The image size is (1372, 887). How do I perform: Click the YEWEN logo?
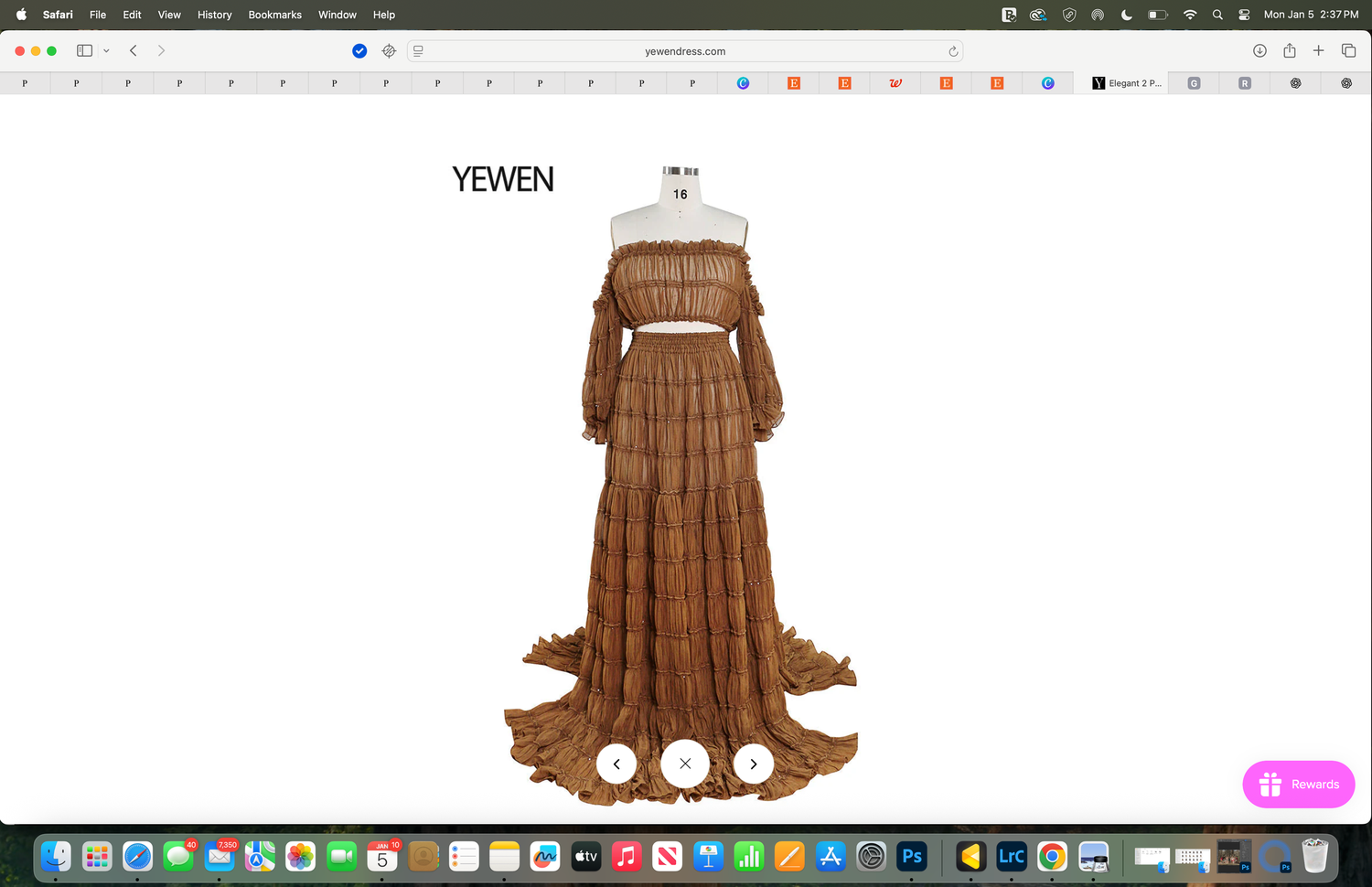click(503, 179)
